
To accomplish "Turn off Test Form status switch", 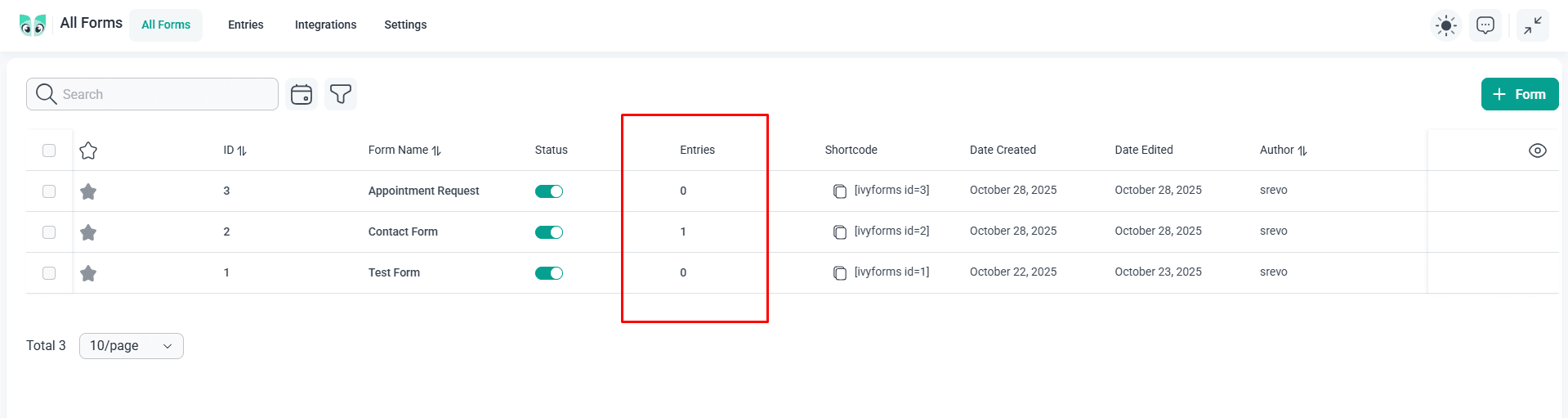I will click(x=549, y=273).
